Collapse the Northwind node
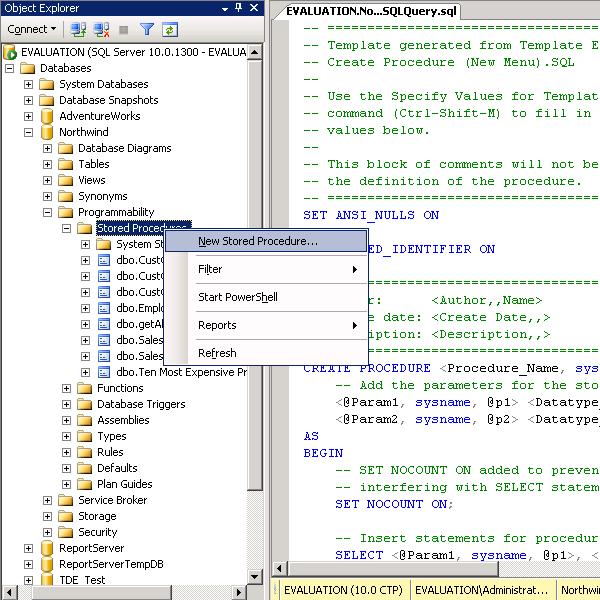This screenshot has height=600, width=600. pyautogui.click(x=28, y=132)
